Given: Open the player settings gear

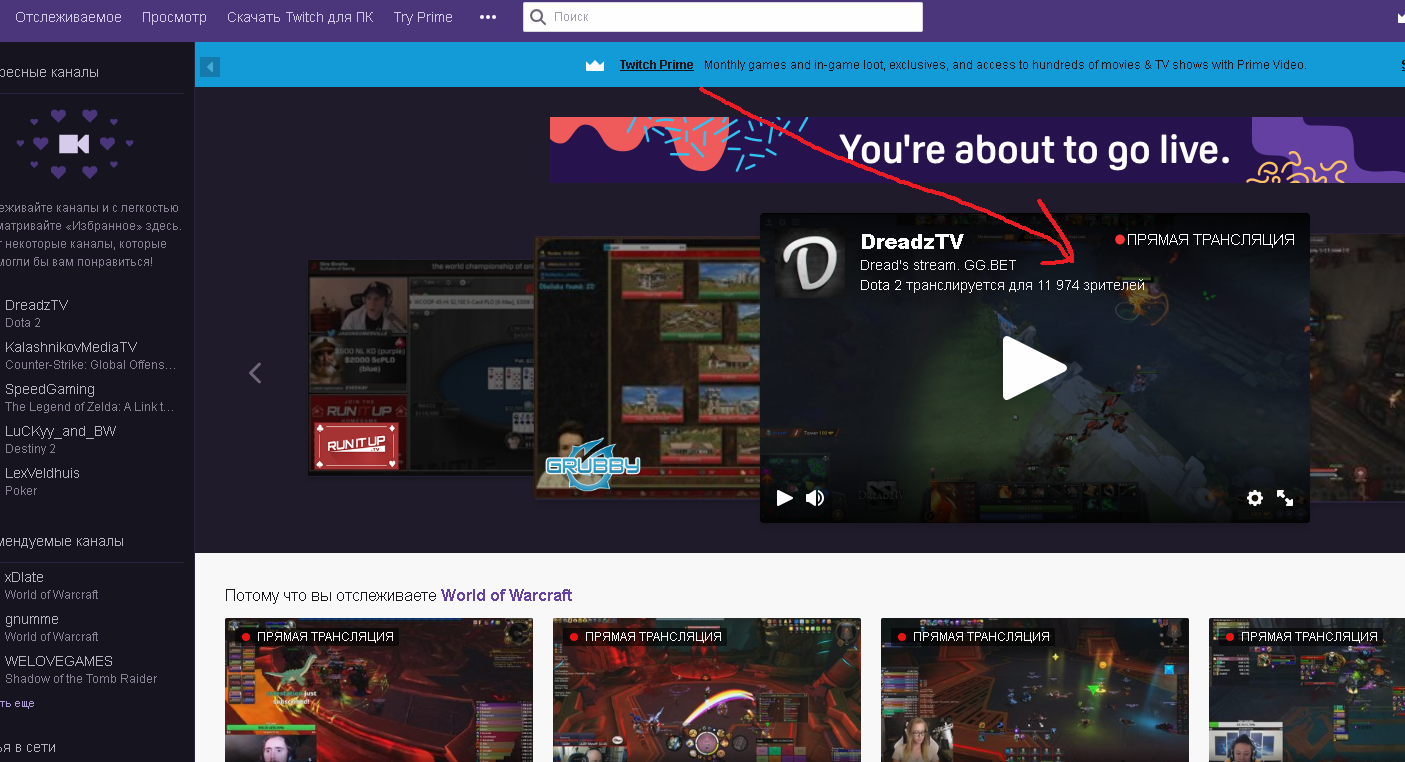Looking at the screenshot, I should (1255, 498).
